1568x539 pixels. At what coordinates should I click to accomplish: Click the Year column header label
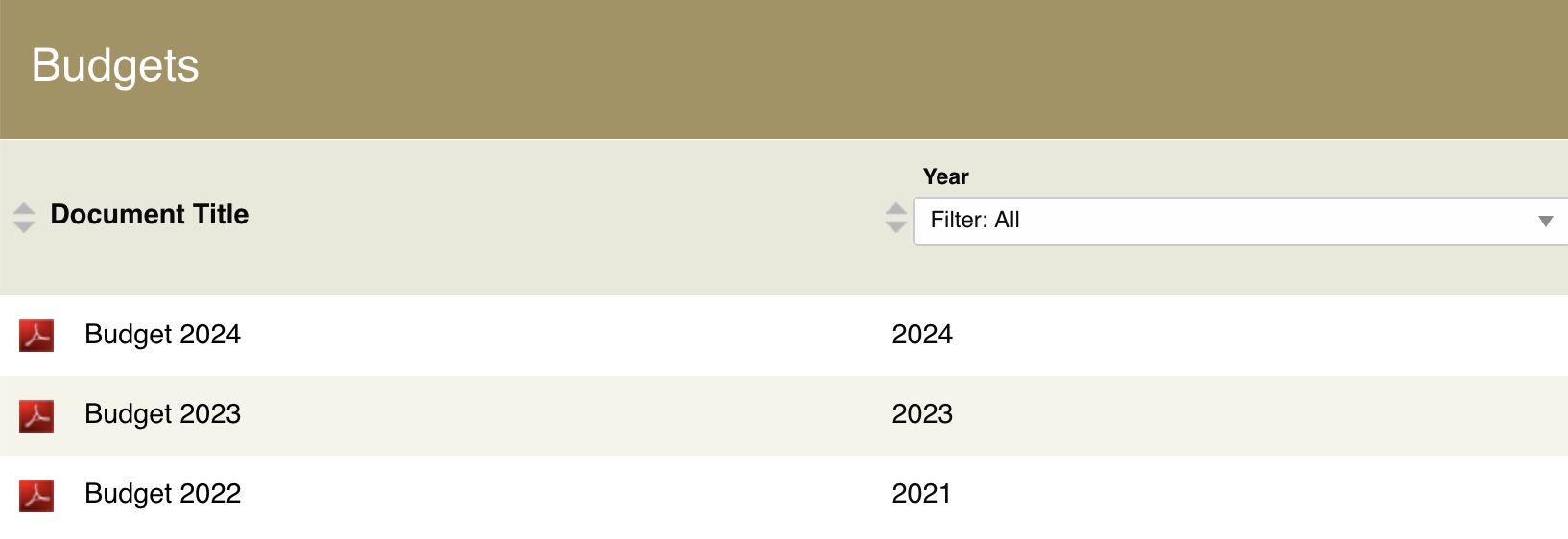(x=945, y=176)
